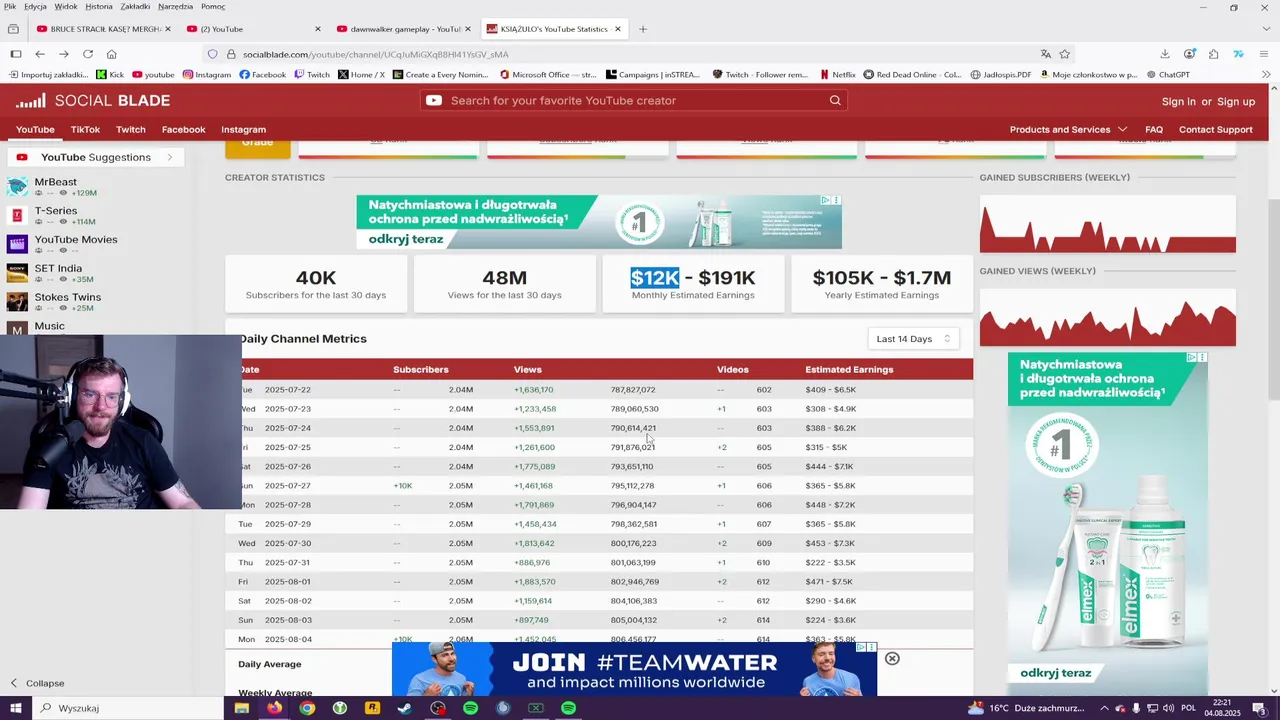The image size is (1280, 720).
Task: Click the YouTube icon inside the search field
Action: (x=434, y=100)
